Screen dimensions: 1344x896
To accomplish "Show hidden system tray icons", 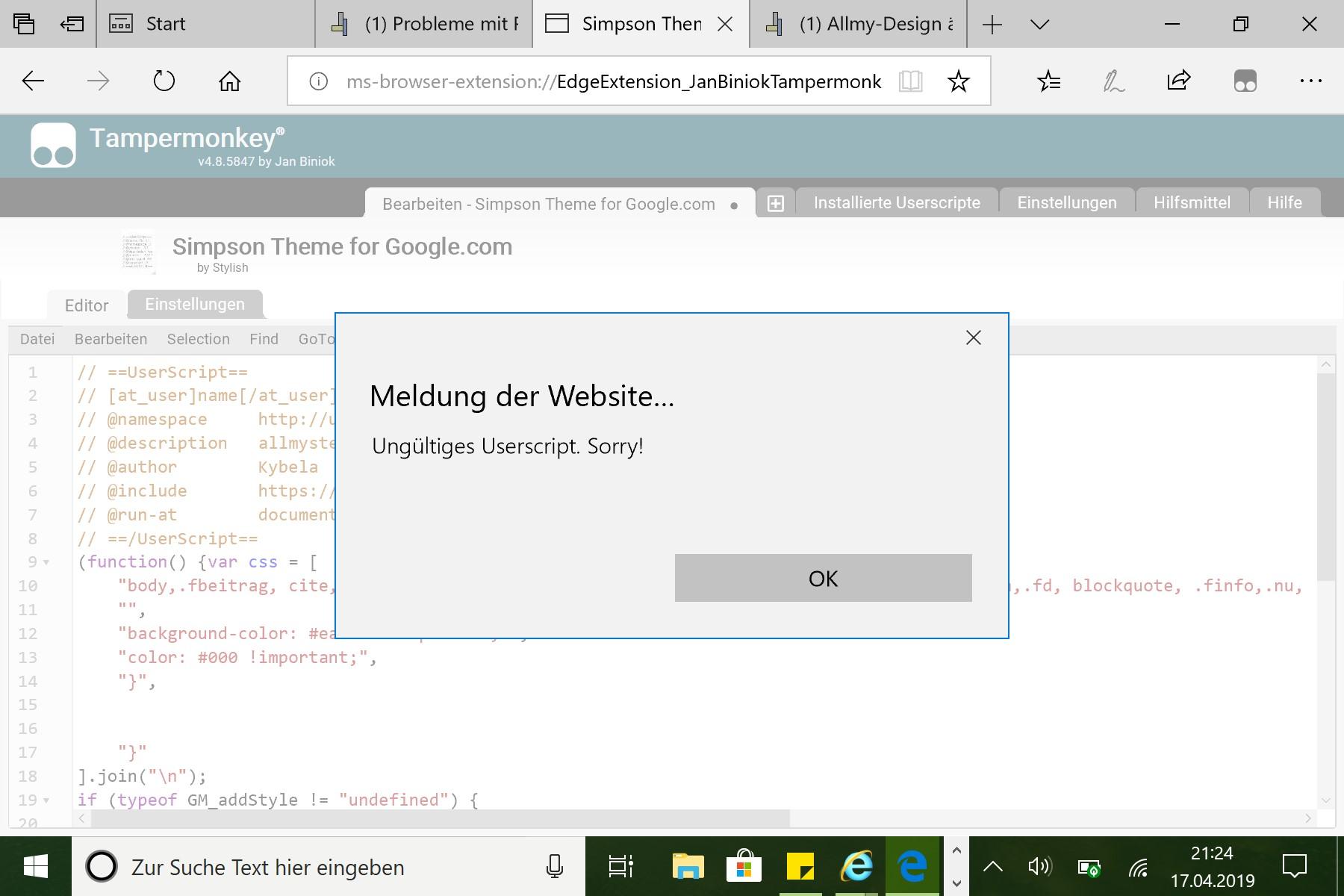I will (992, 867).
